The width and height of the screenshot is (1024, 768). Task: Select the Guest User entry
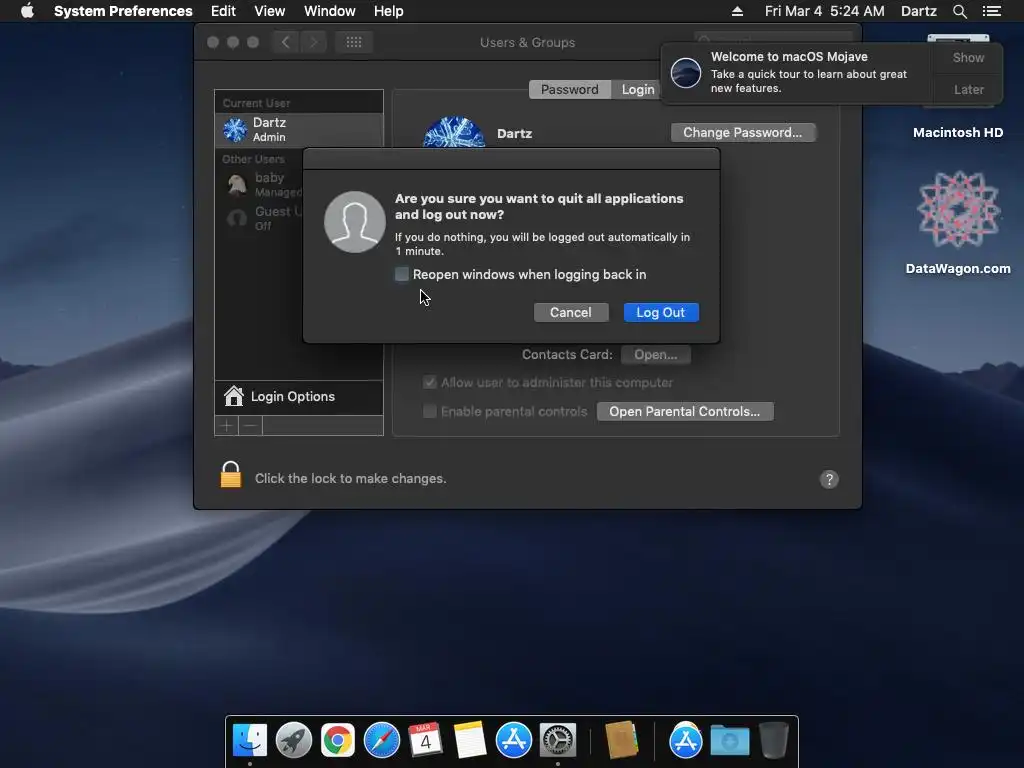tap(261, 218)
